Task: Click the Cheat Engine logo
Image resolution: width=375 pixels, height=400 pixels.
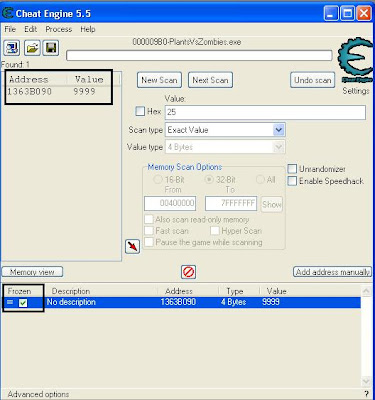Action: 356,59
